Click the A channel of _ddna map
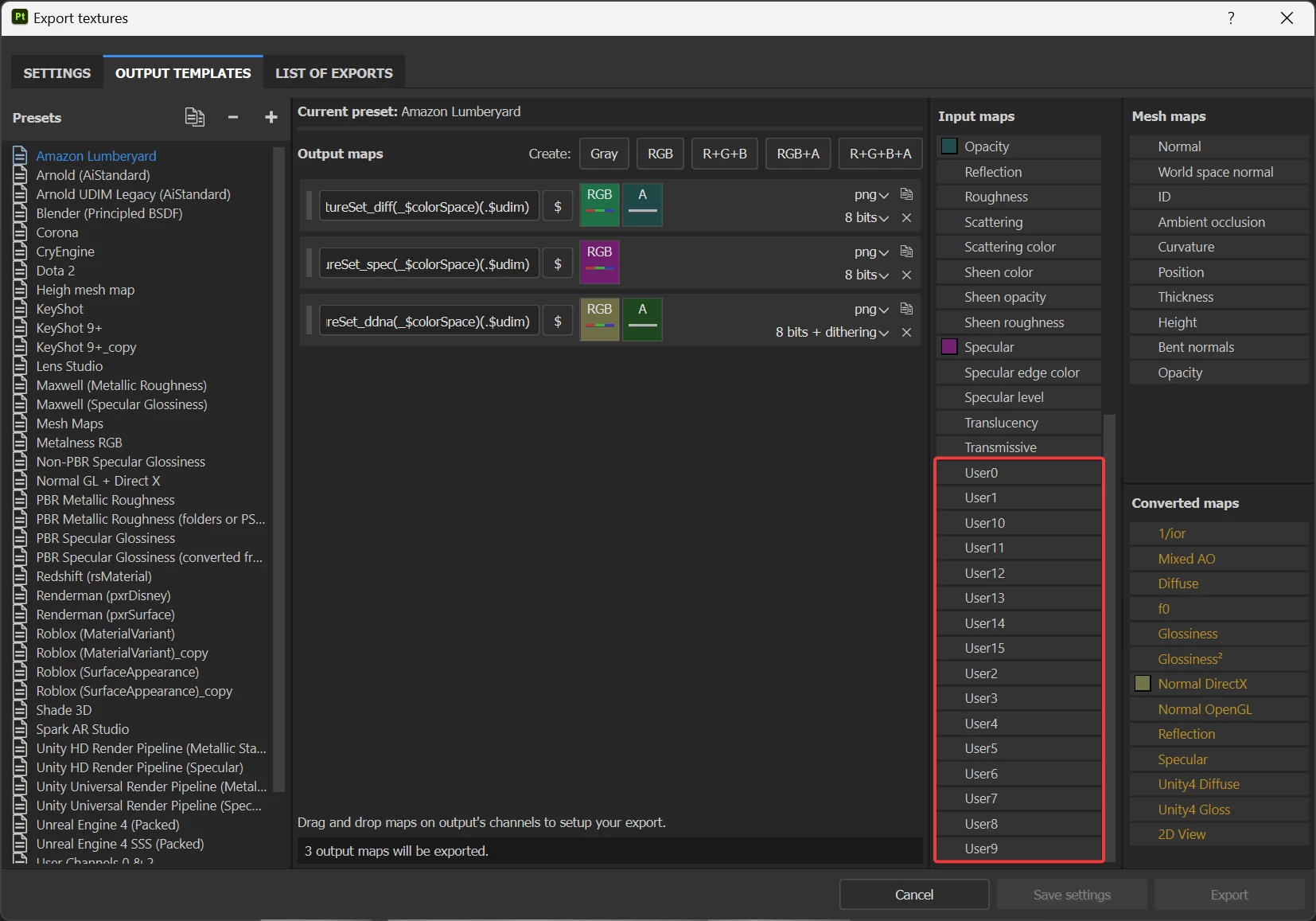The image size is (1316, 921). click(642, 319)
